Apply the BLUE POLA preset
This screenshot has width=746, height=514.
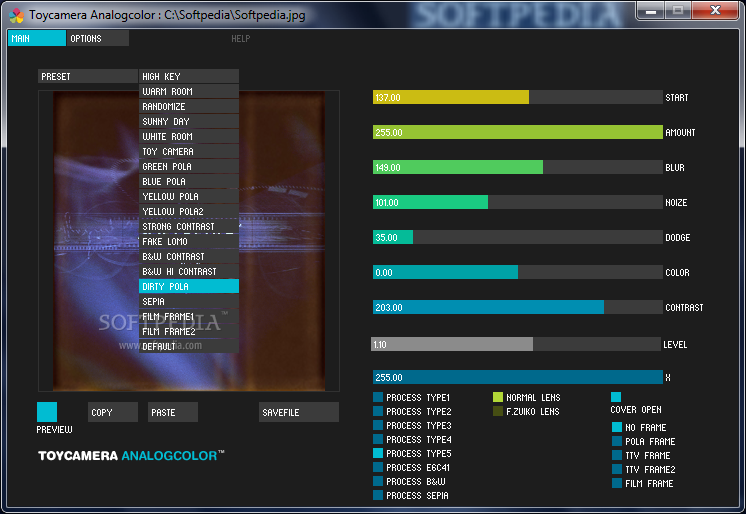tap(188, 181)
